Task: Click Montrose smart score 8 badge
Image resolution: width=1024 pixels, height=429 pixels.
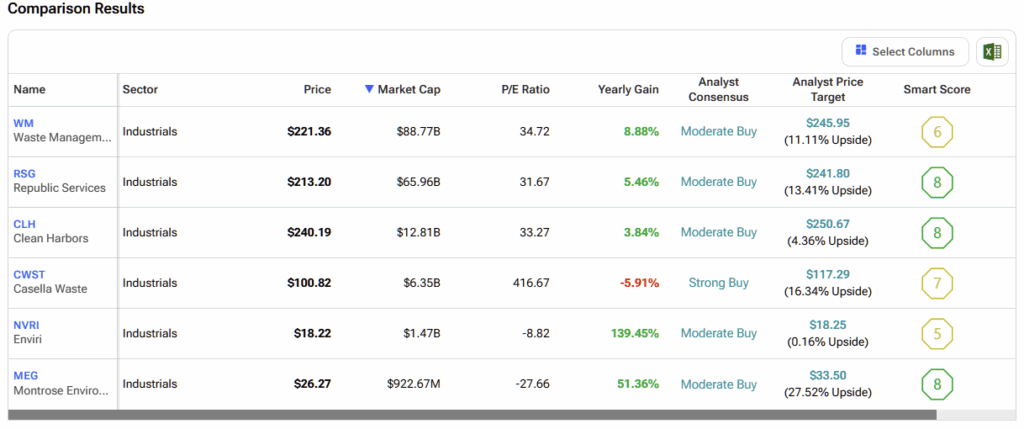Action: (937, 384)
